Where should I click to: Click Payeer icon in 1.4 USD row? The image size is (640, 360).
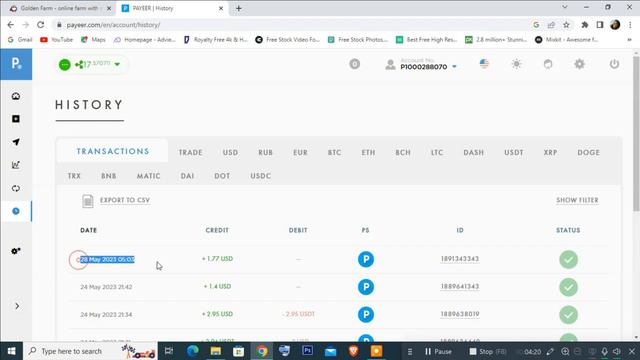pos(366,287)
